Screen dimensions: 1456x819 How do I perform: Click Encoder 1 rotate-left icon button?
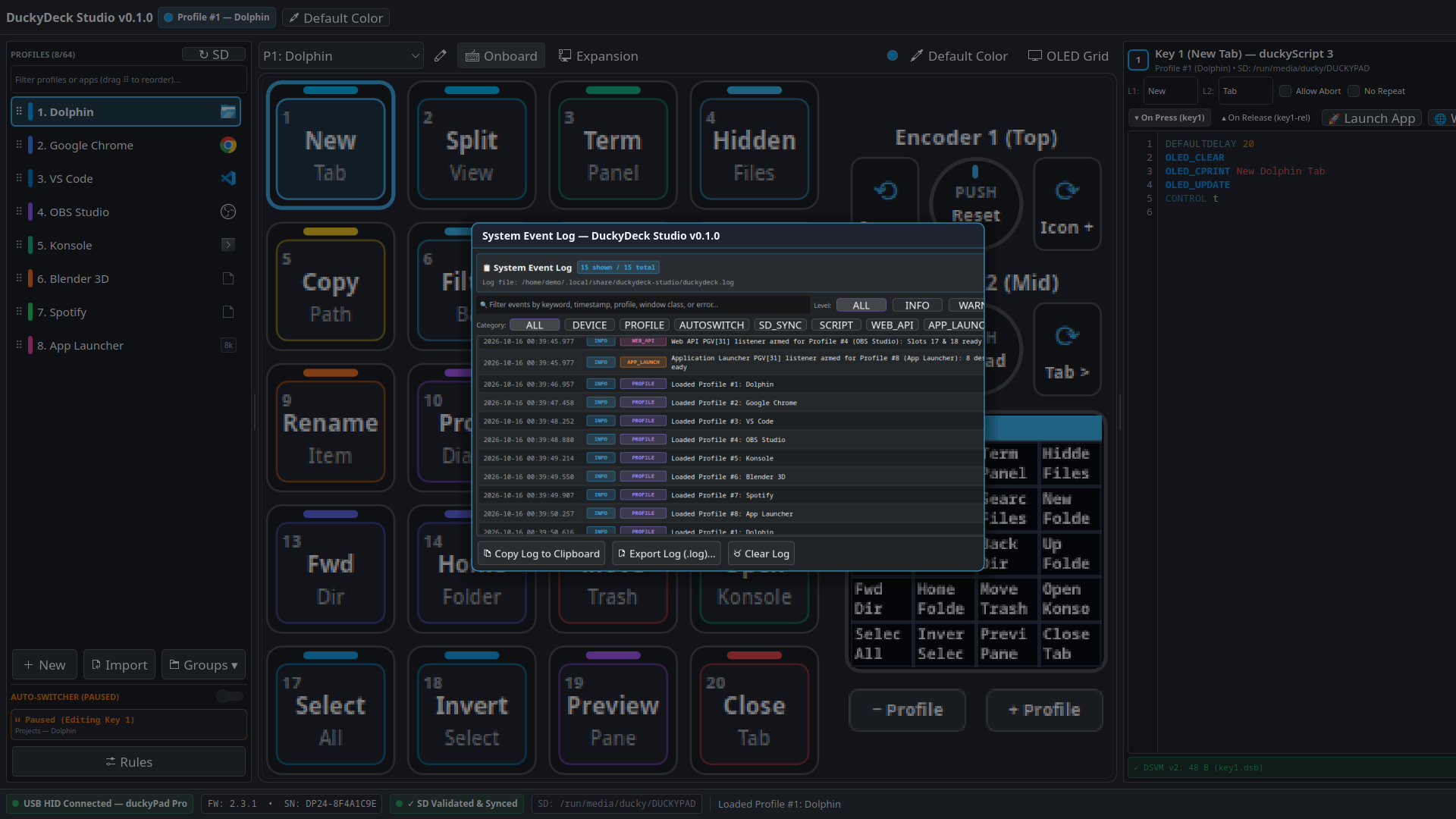tap(885, 190)
